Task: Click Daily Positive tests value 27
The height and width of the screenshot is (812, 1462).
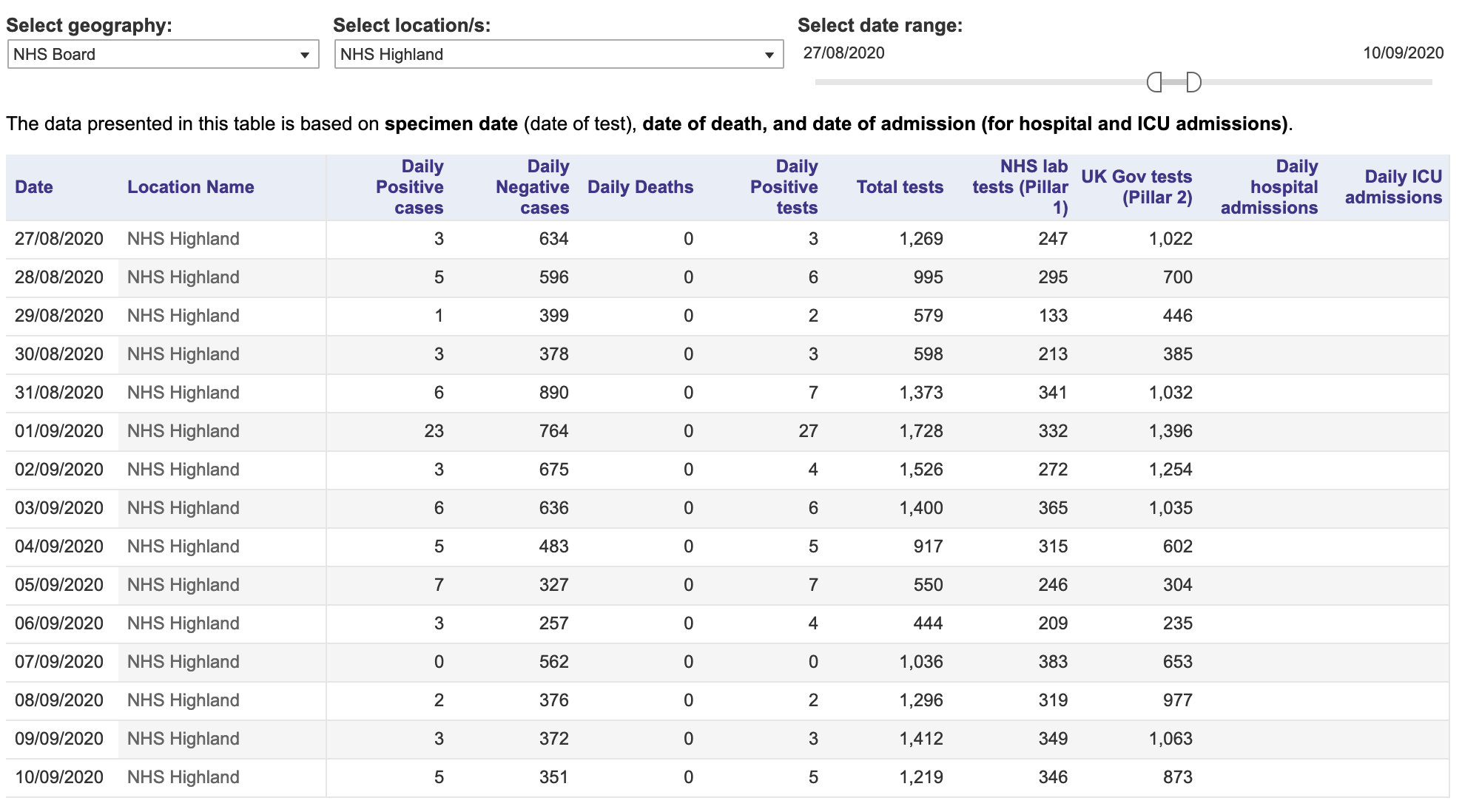Action: click(809, 431)
